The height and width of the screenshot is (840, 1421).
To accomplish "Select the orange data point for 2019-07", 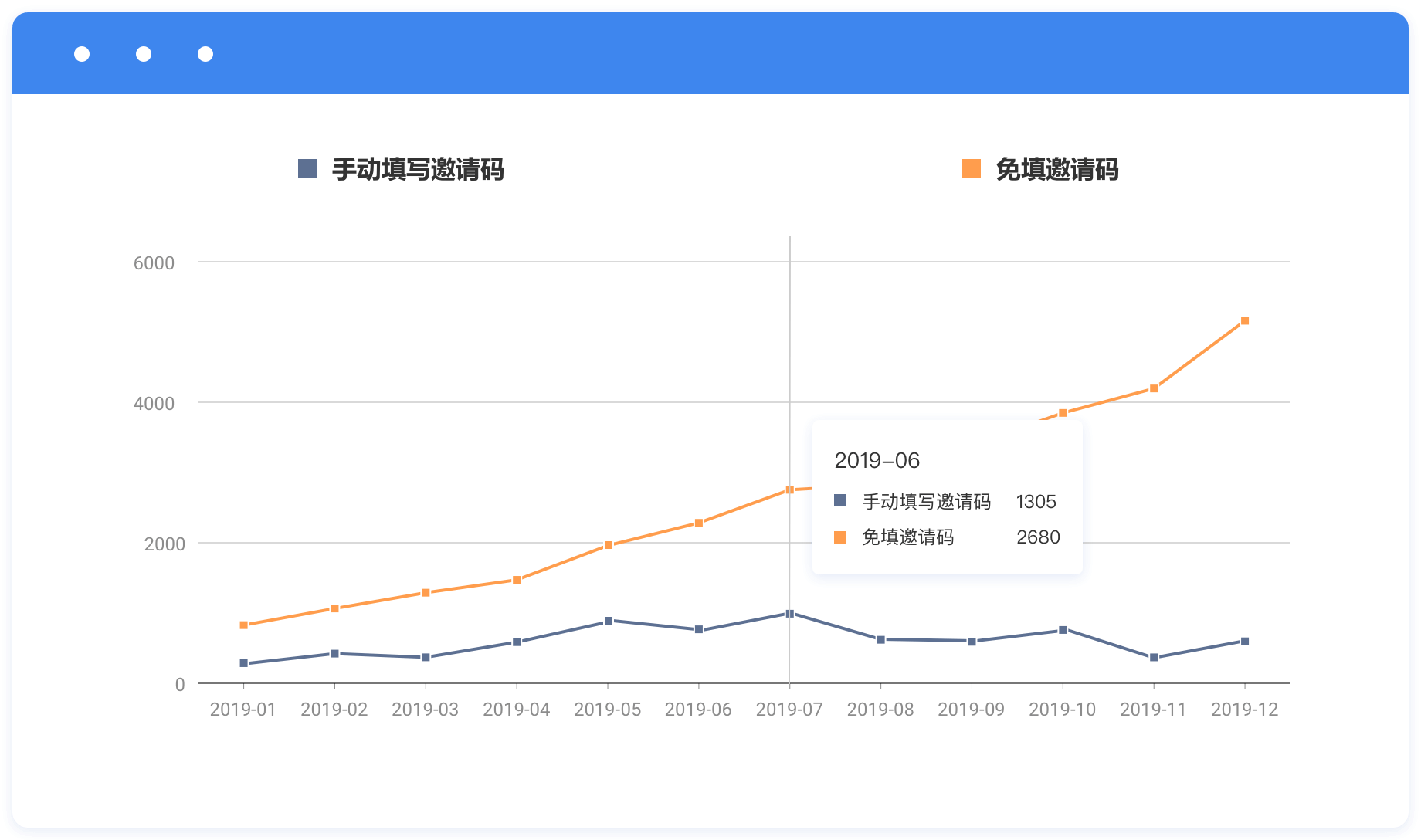I will click(789, 489).
